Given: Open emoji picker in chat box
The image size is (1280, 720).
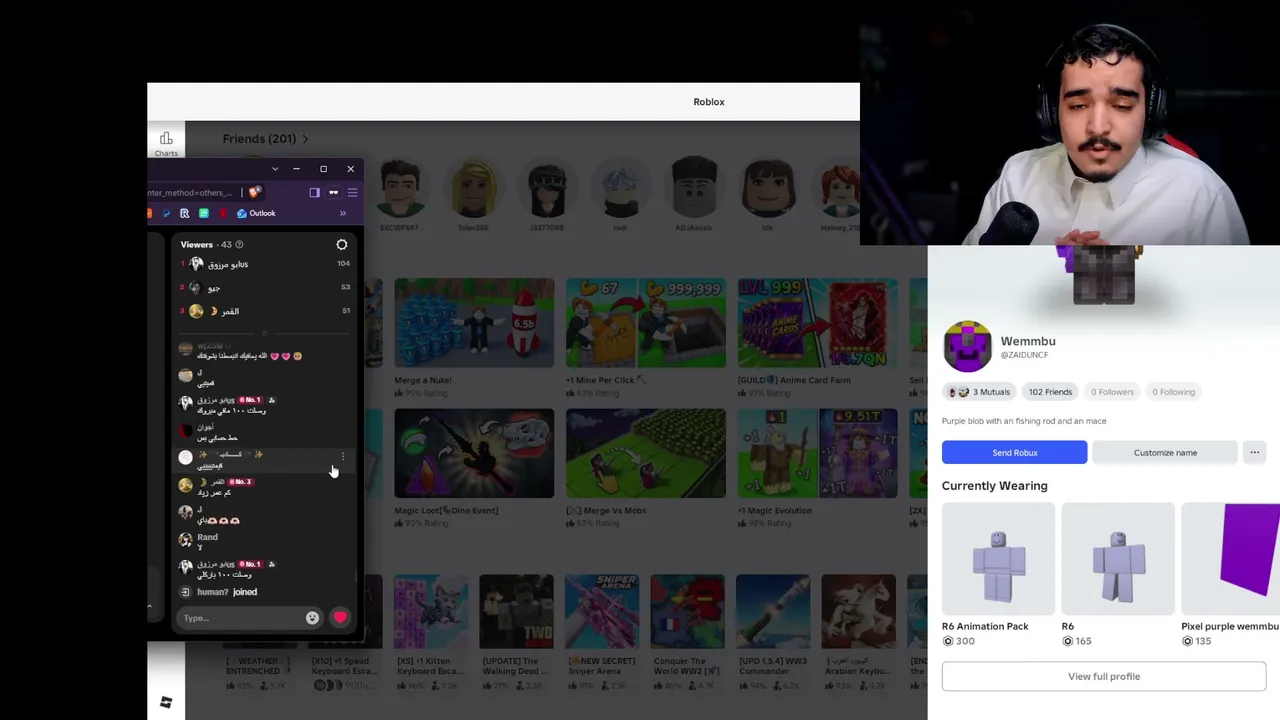Looking at the screenshot, I should point(312,618).
